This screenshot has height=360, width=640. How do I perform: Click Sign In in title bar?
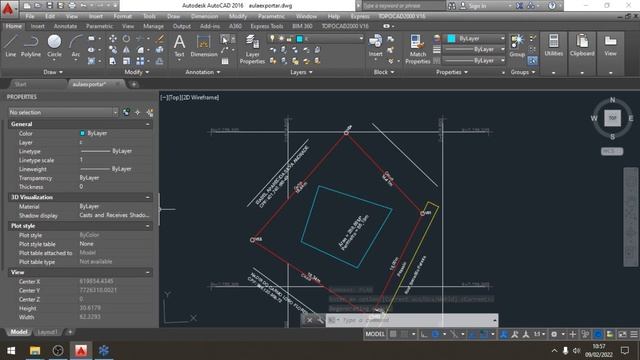point(478,6)
